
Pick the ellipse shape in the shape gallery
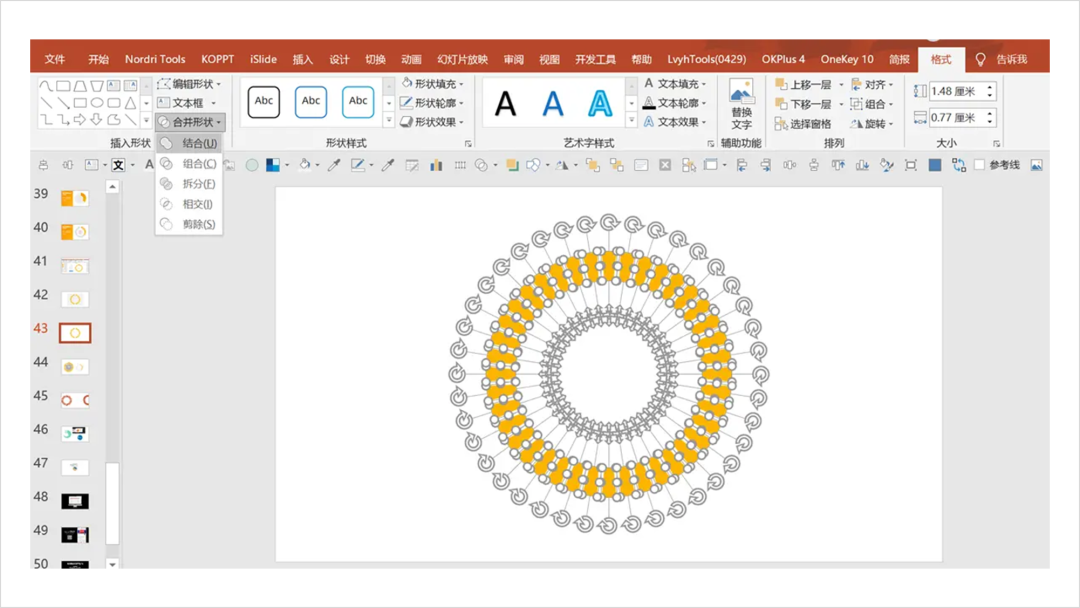[x=97, y=103]
